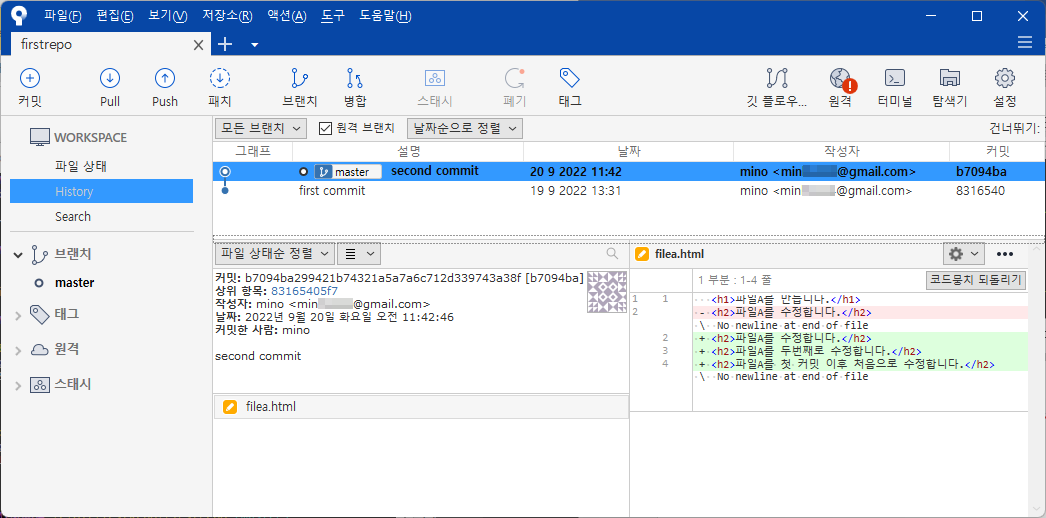Click the Graph (그래프) column header
This screenshot has width=1046, height=518.
point(252,151)
